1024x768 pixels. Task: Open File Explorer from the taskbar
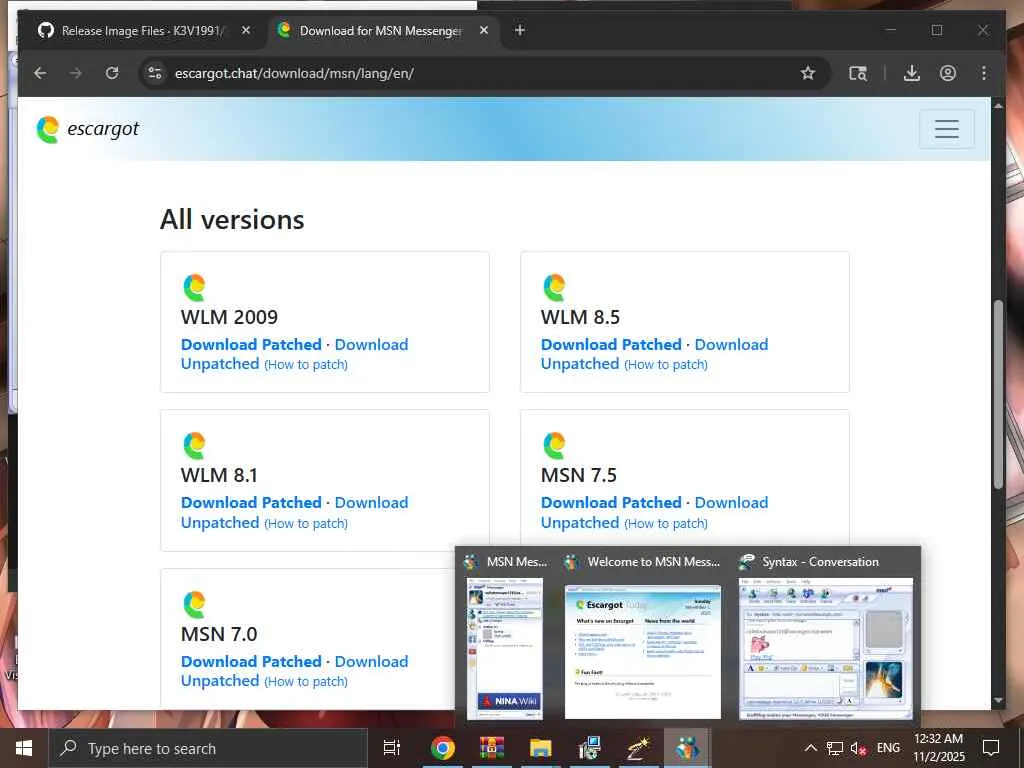coord(541,748)
